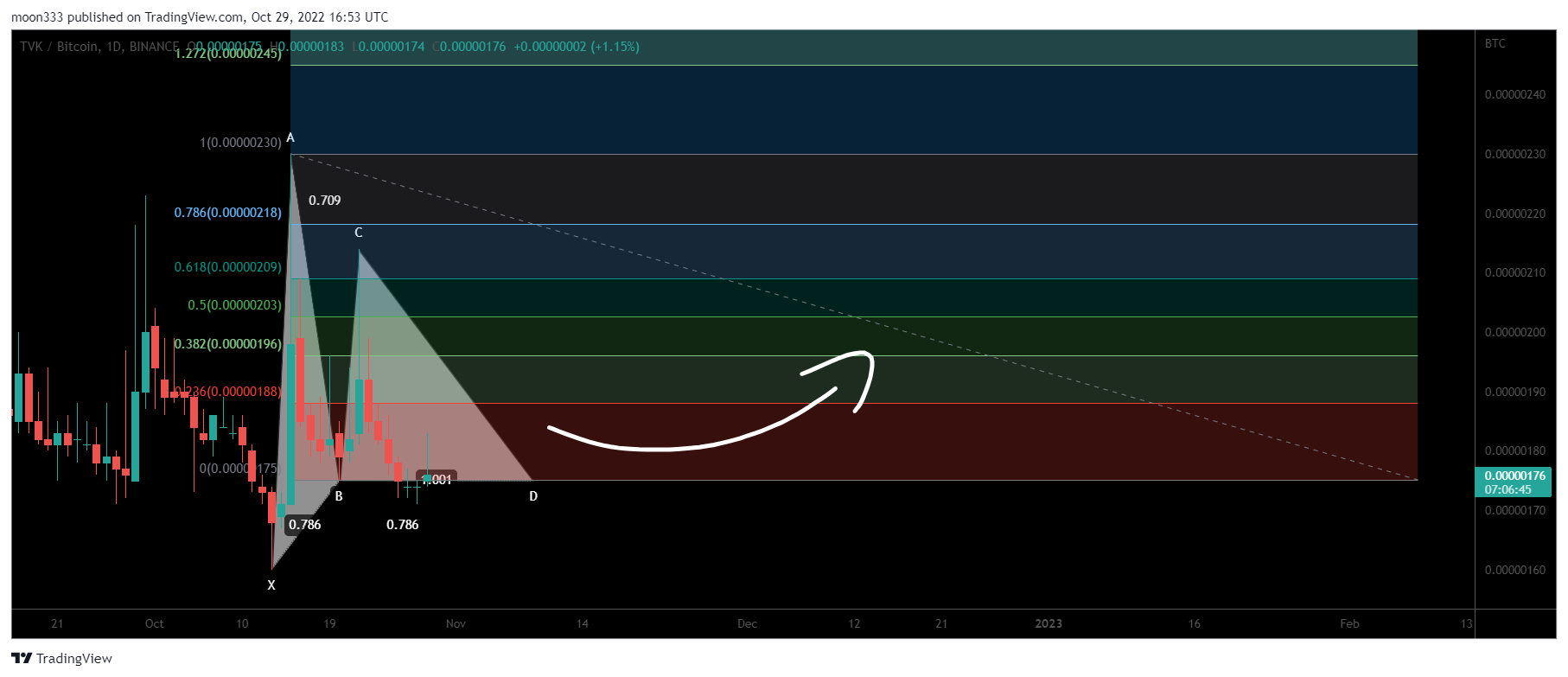Click pattern point label D
The height and width of the screenshot is (677, 1568).
tap(533, 496)
